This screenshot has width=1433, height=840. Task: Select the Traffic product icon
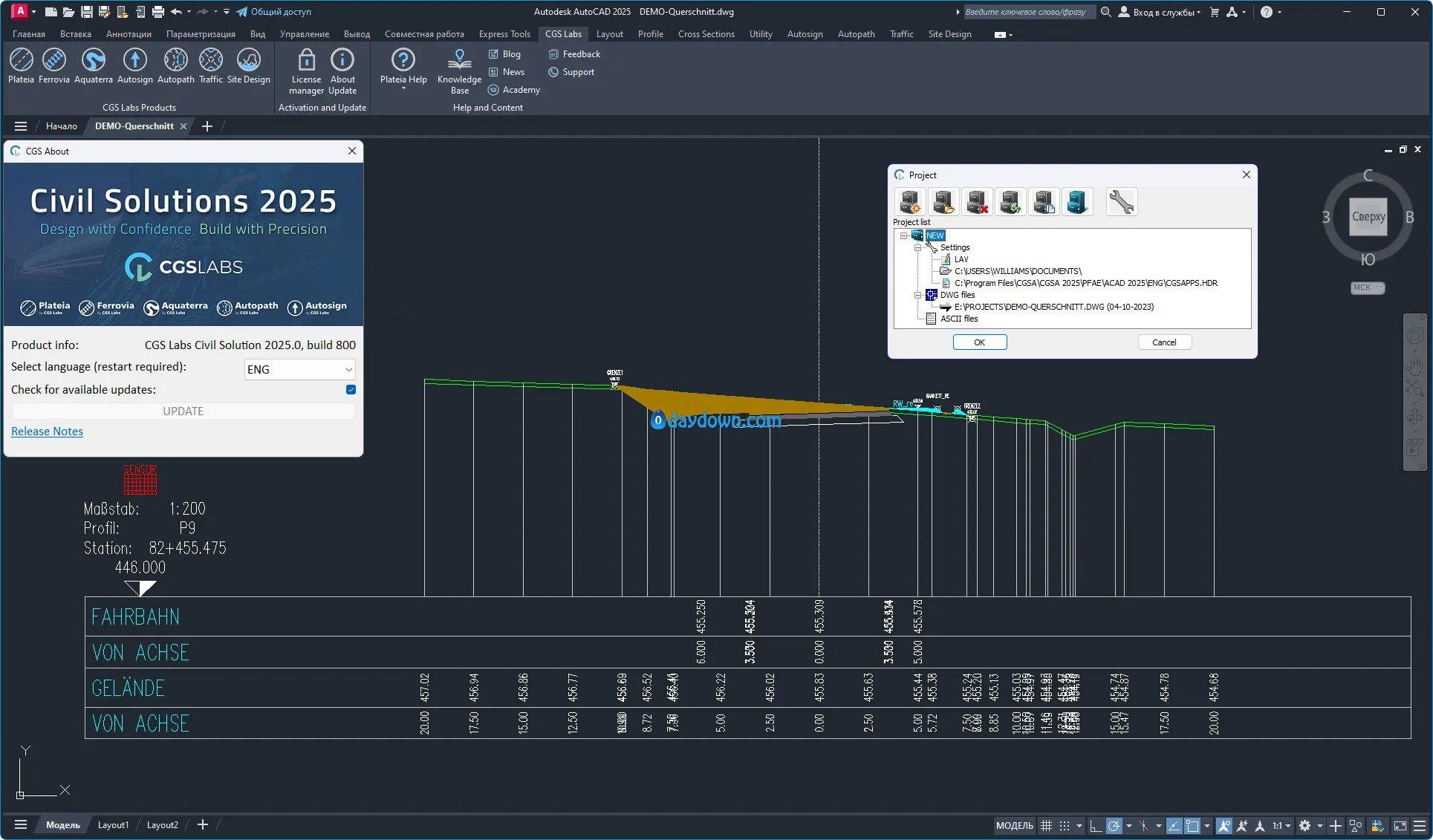point(210,65)
